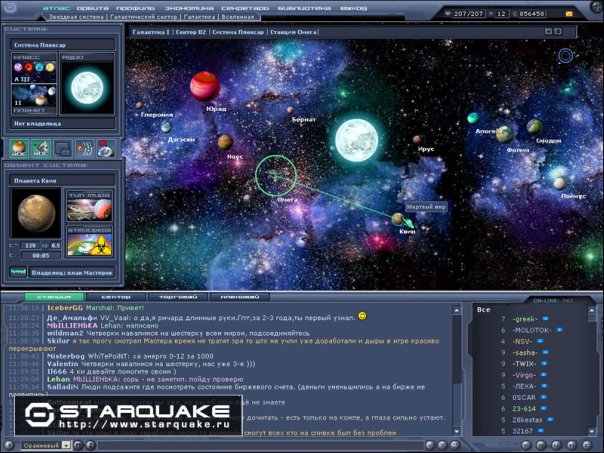The width and height of the screenshot is (604, 453).
Task: Select the central star on the map
Action: 357,140
